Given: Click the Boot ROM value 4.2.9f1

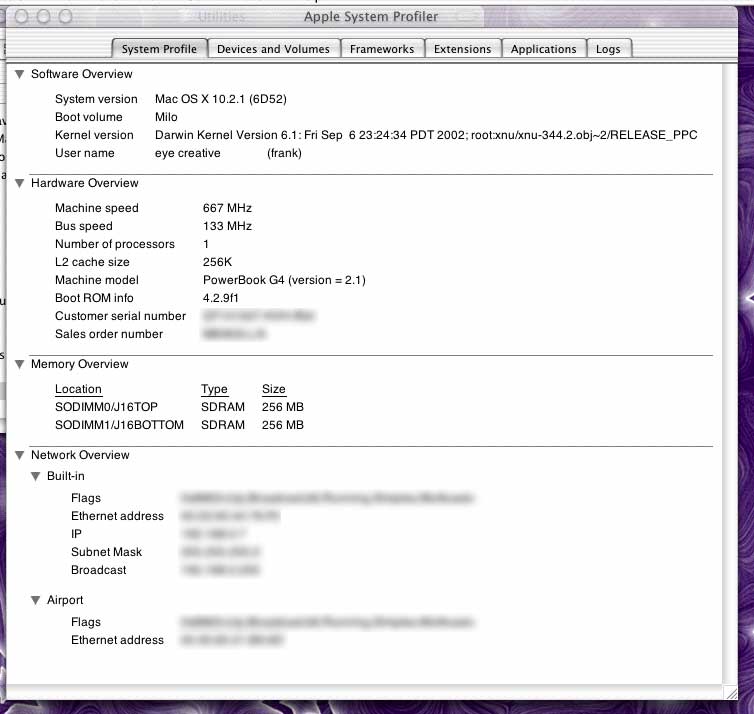Looking at the screenshot, I should coord(220,298).
